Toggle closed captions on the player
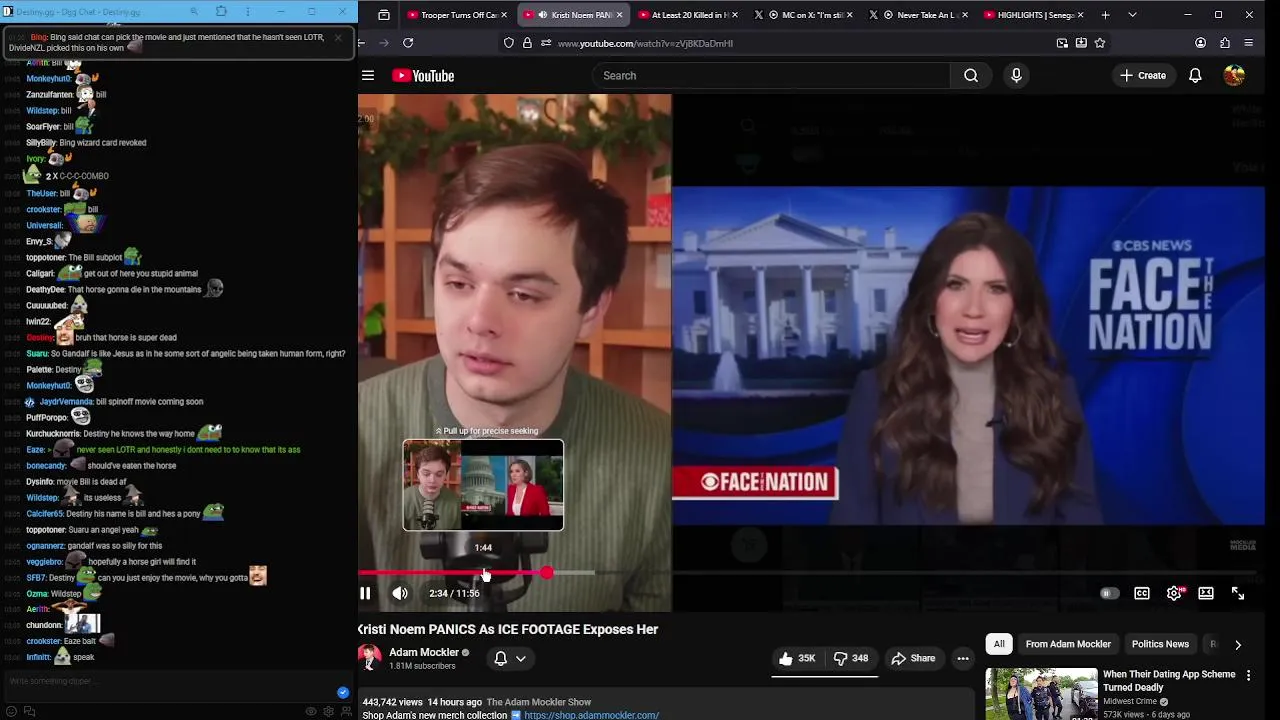This screenshot has height=720, width=1280. 1141,593
